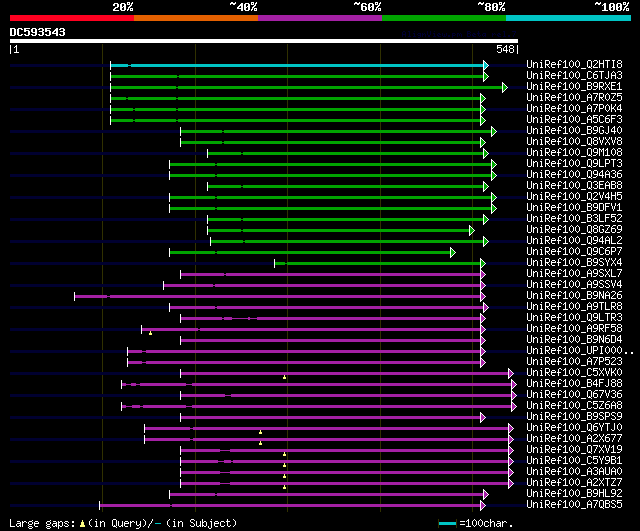The height and width of the screenshot is (531, 640).
Task: Click the UniRef100_A2X677 label
Action: [574, 439]
